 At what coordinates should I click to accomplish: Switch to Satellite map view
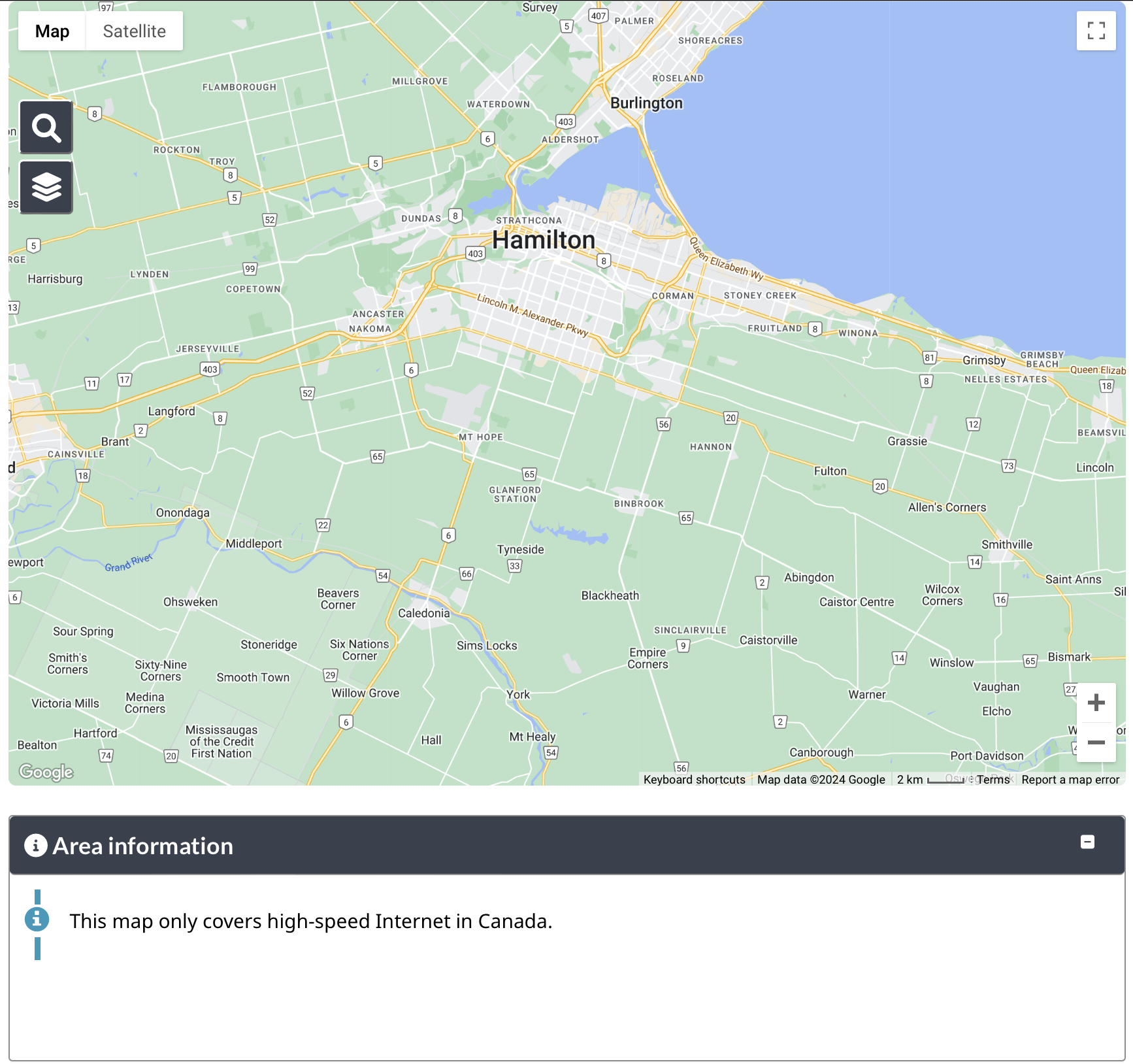[134, 31]
